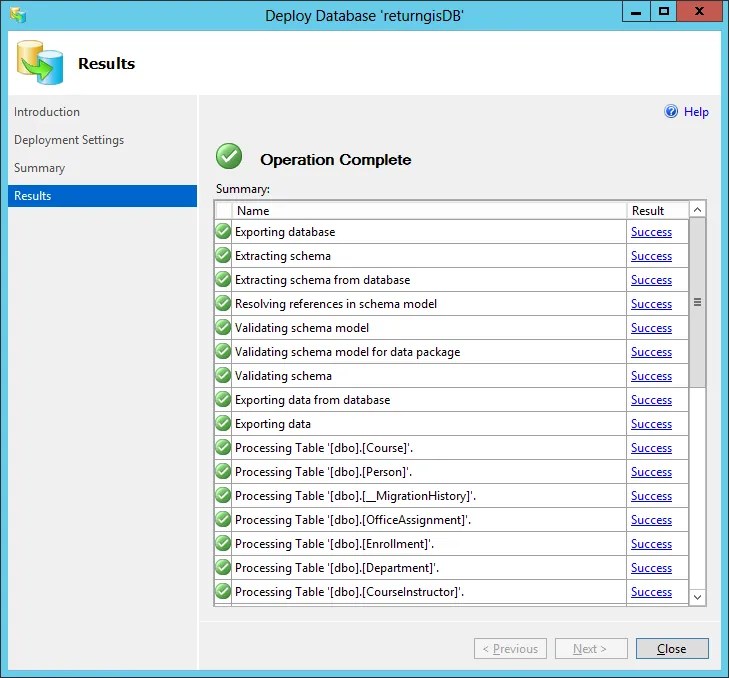The height and width of the screenshot is (678, 729).
Task: Click the Result column header
Action: pos(657,211)
